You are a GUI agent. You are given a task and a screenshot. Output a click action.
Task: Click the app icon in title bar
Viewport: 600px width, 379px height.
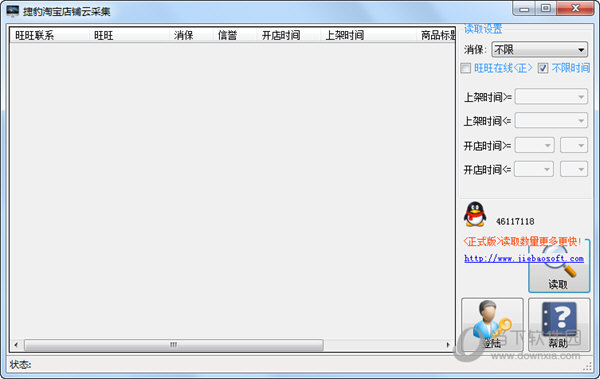(13, 11)
